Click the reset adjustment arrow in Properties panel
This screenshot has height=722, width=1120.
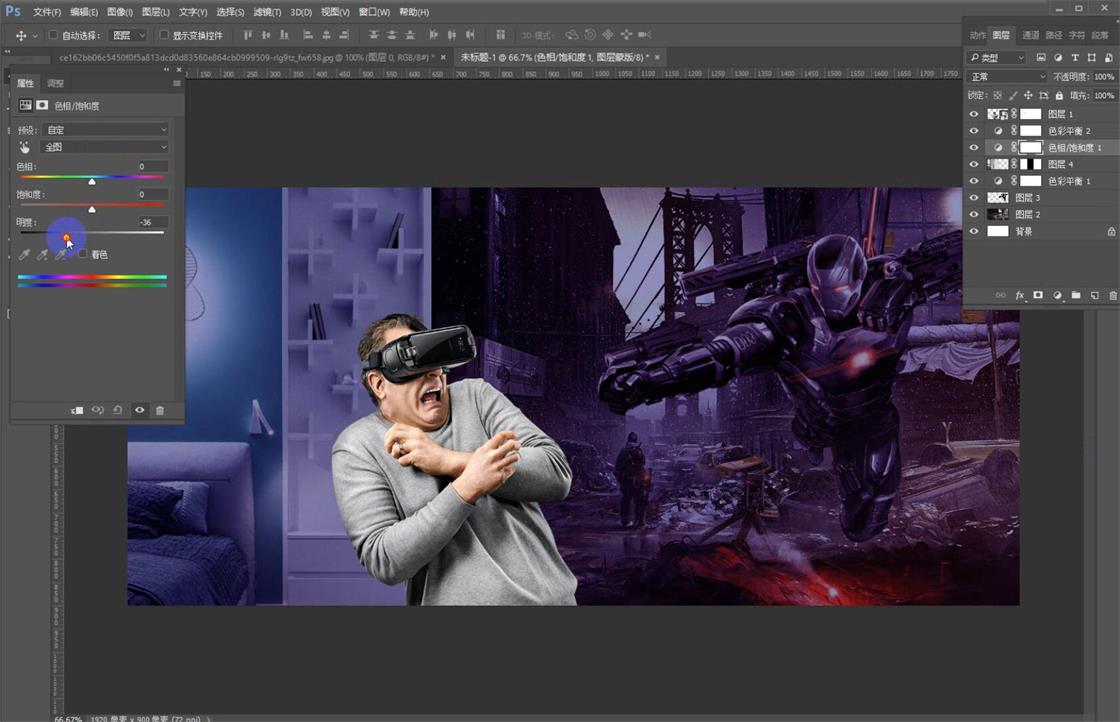(x=117, y=410)
